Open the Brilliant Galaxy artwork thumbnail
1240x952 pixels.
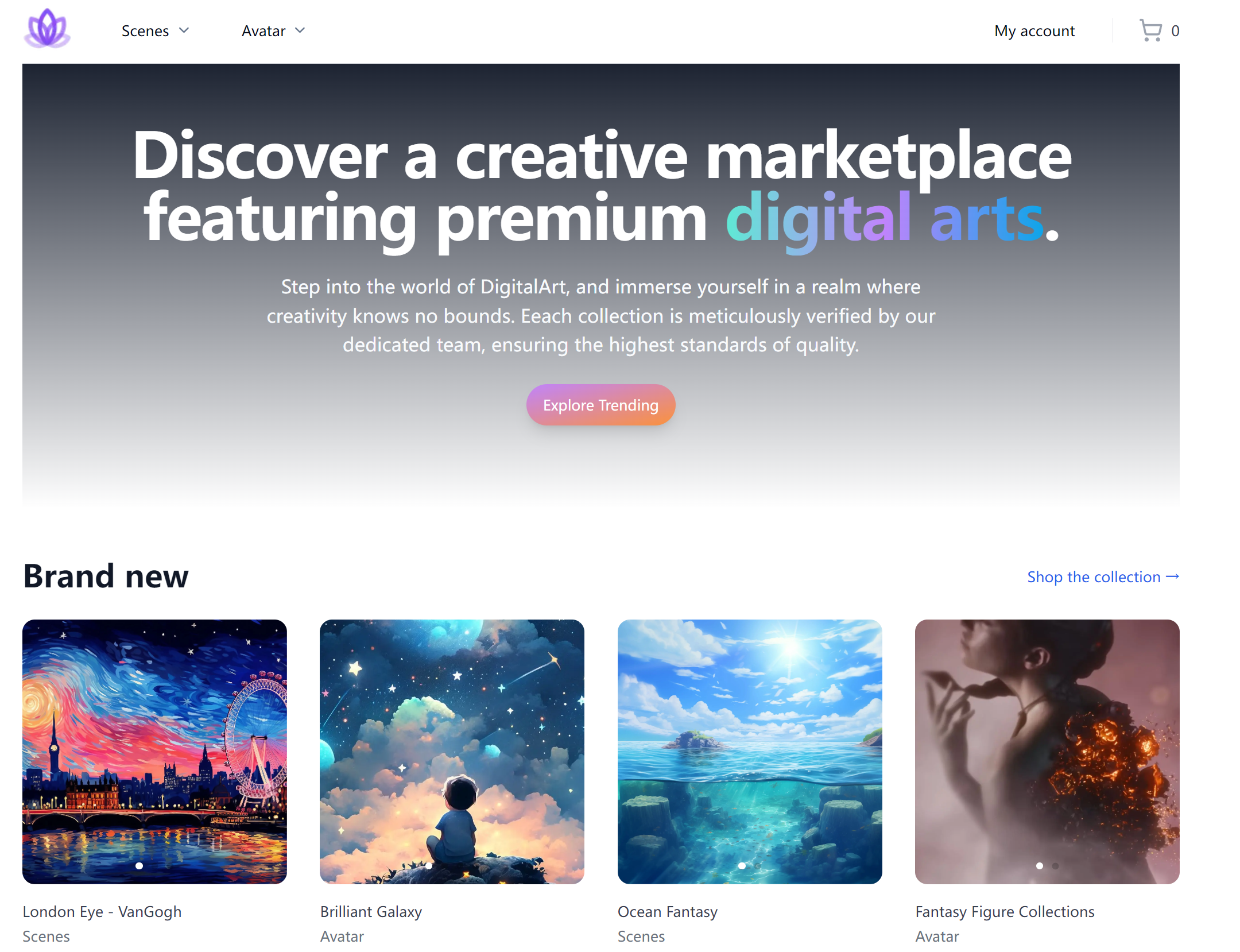(x=452, y=752)
